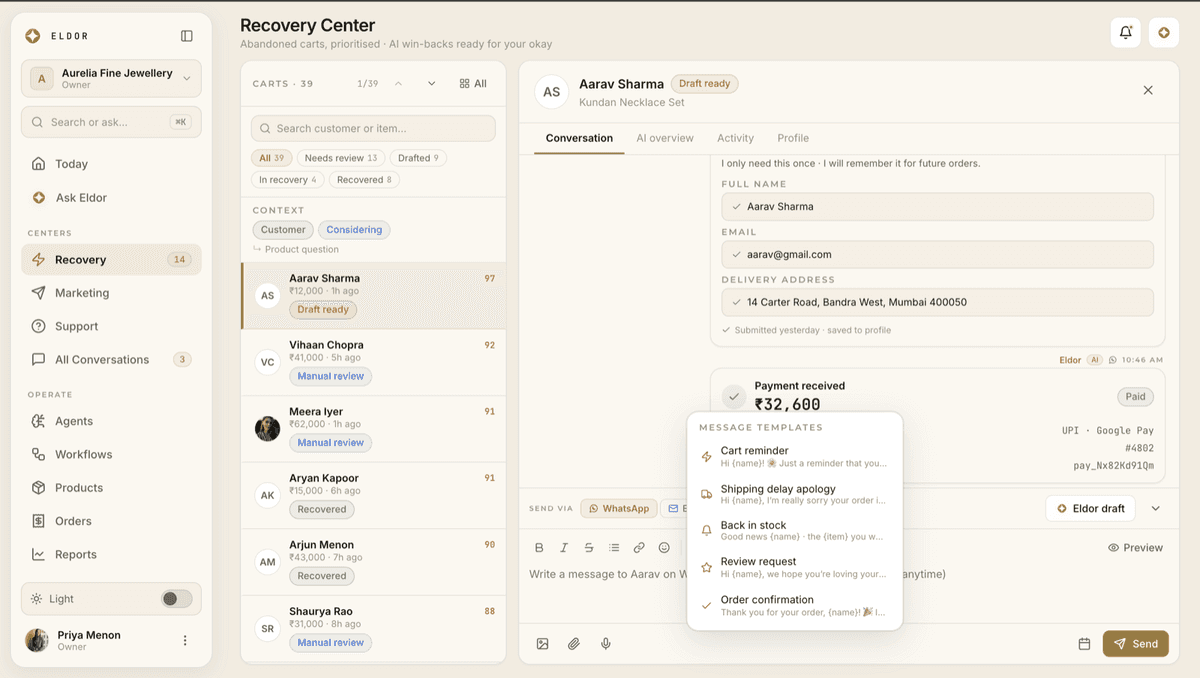1200x678 pixels.
Task: Select Recovery center in sidebar
Action: (x=111, y=260)
